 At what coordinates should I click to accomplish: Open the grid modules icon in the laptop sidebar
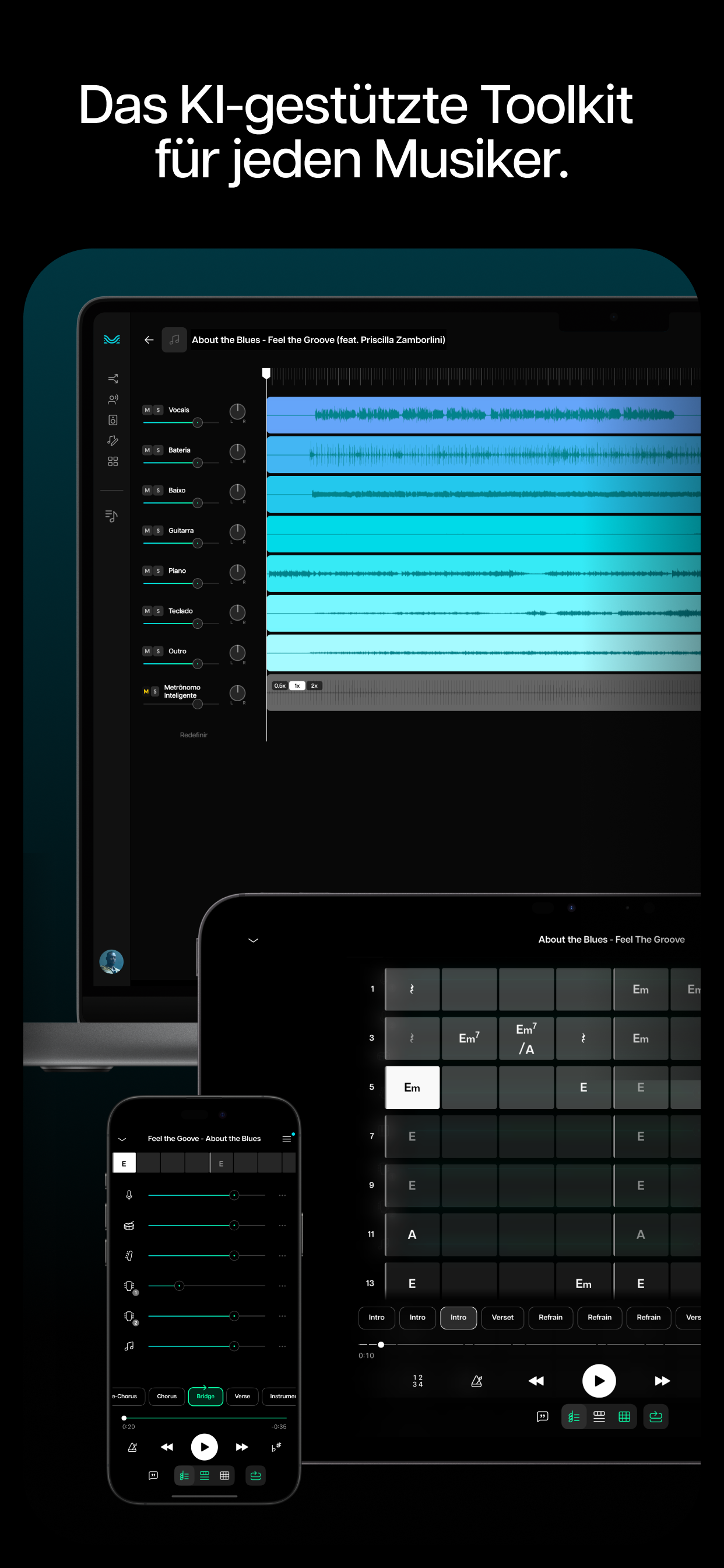coord(113,461)
